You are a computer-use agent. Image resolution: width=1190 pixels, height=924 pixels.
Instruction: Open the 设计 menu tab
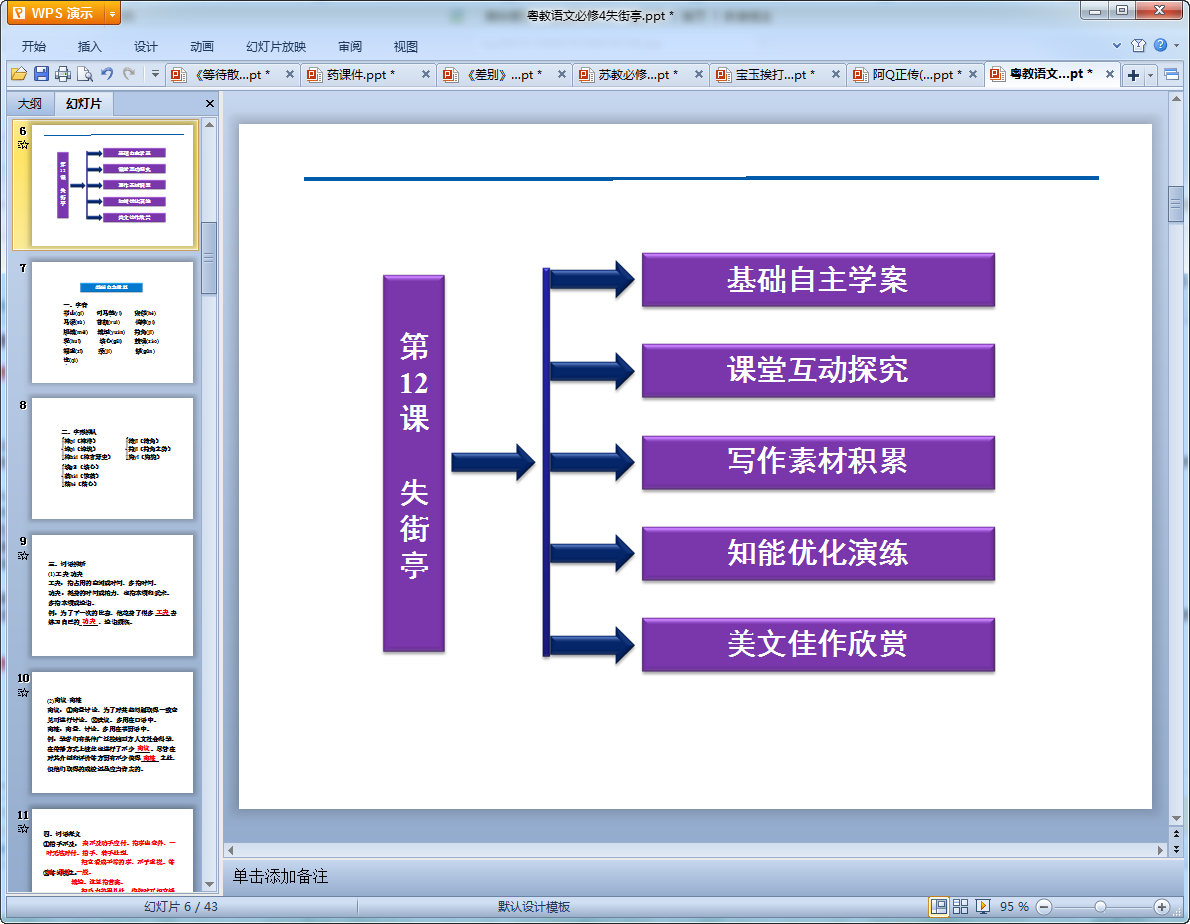point(145,46)
